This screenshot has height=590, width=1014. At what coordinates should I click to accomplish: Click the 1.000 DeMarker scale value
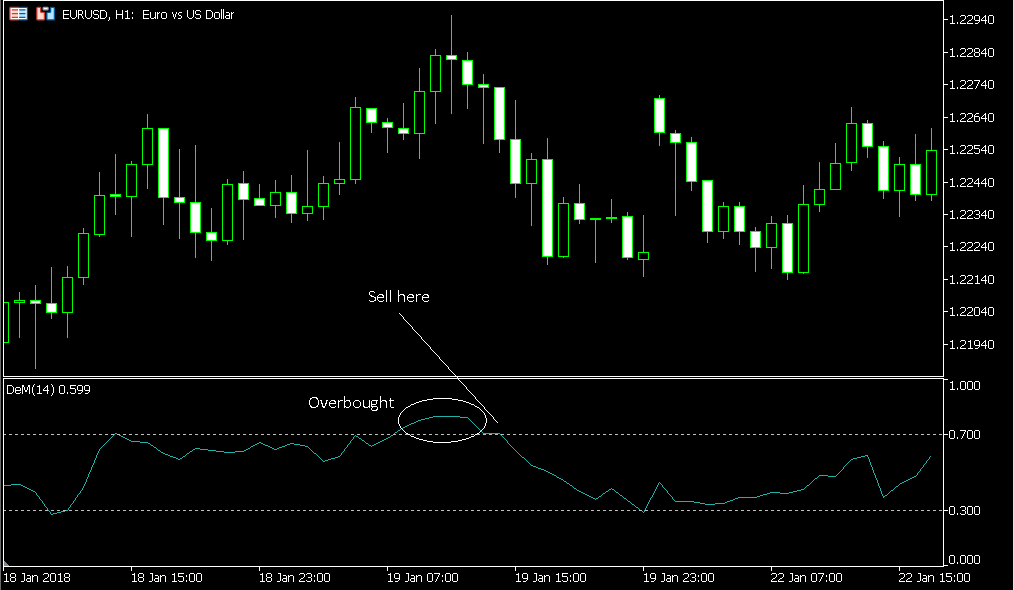click(964, 386)
